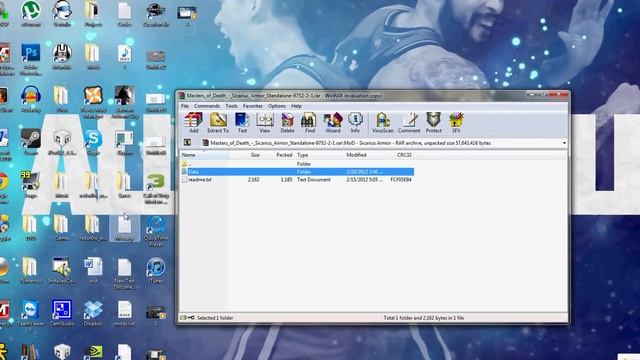The height and width of the screenshot is (360, 640).
Task: Open the Favorites menu
Action: (x=253, y=106)
